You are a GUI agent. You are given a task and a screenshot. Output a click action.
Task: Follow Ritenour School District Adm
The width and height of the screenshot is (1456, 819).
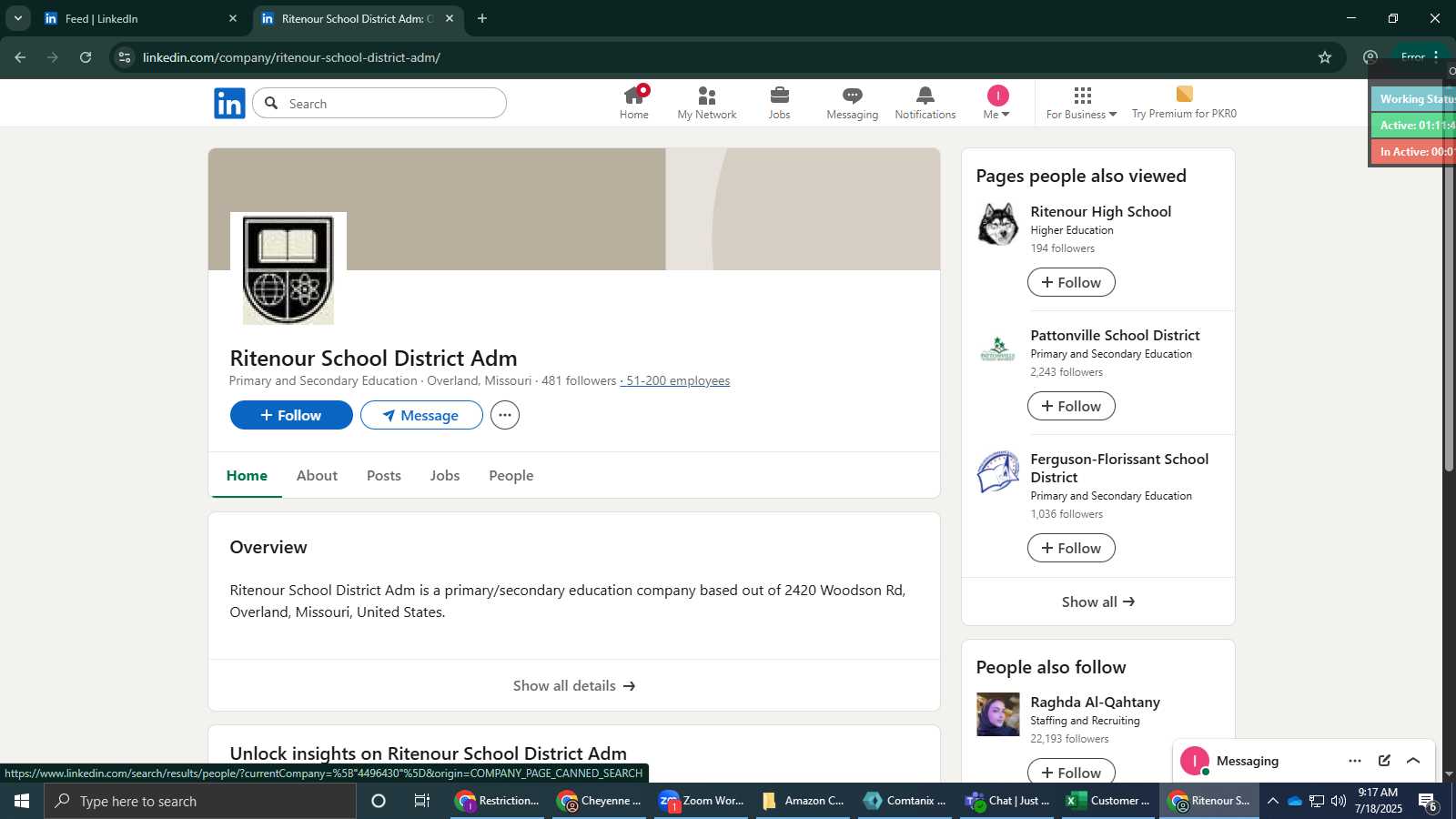click(291, 415)
